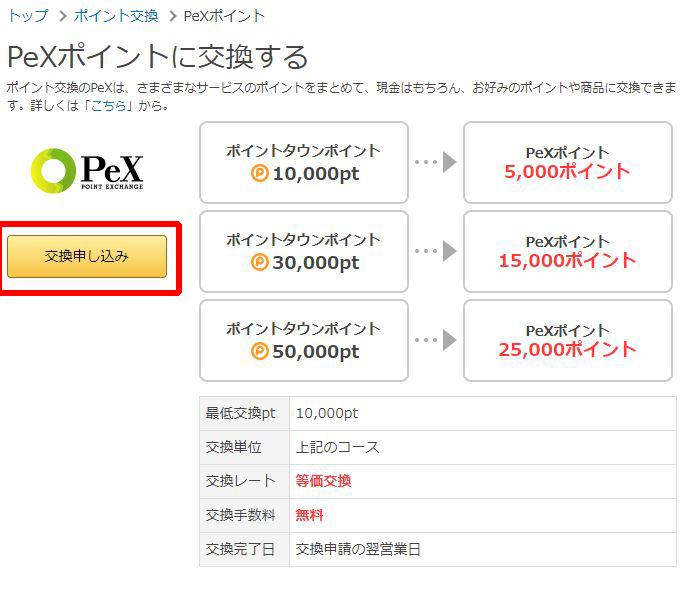Click the PeXポイント breadcrumb text

[x=224, y=16]
